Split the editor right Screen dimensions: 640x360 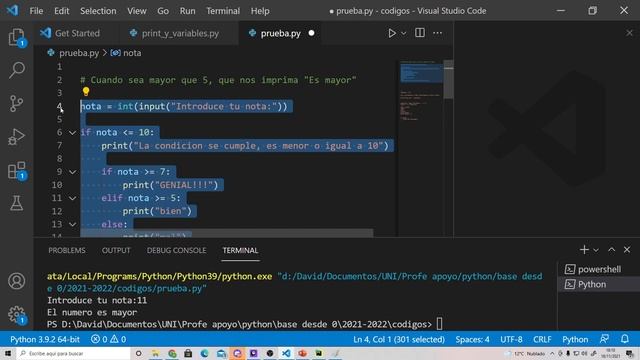coord(420,33)
